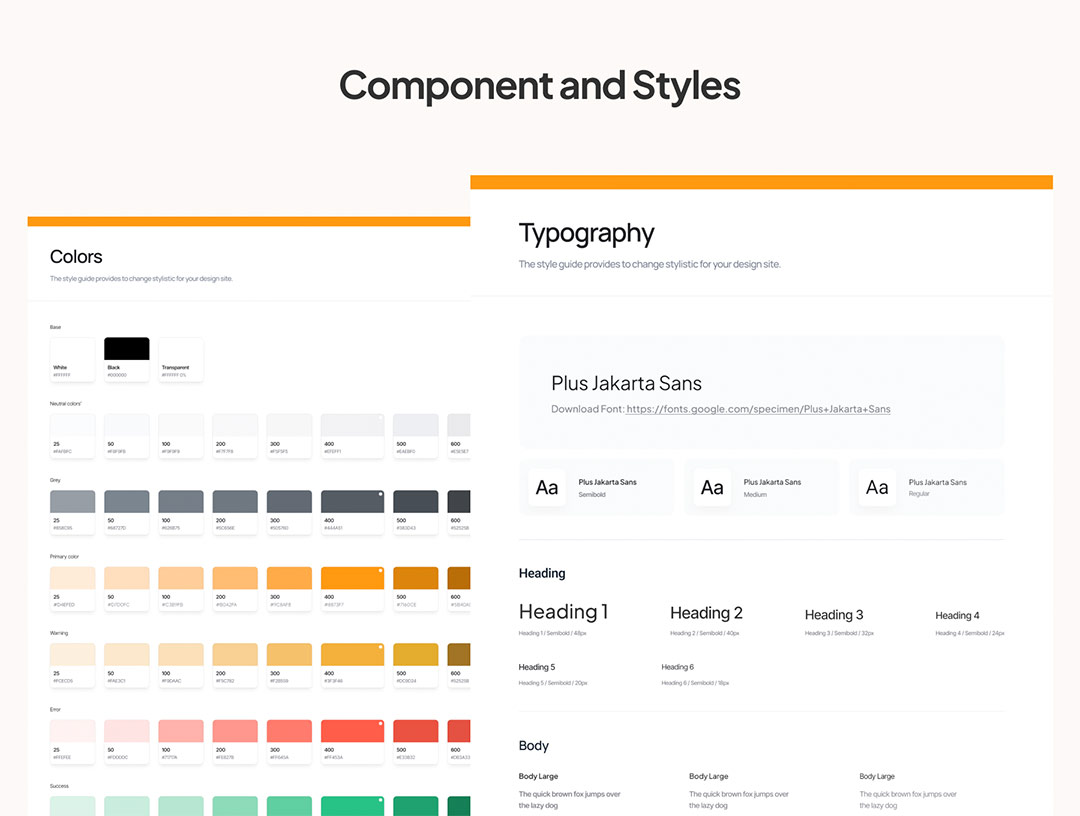1080x816 pixels.
Task: Pick the Transparent base color swatch
Action: coord(181,358)
